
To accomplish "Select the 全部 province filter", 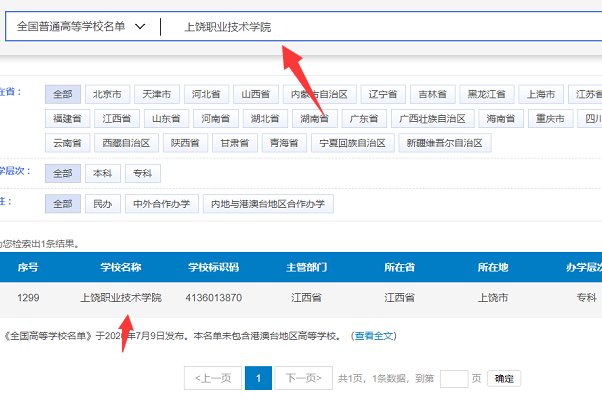I will (x=63, y=94).
